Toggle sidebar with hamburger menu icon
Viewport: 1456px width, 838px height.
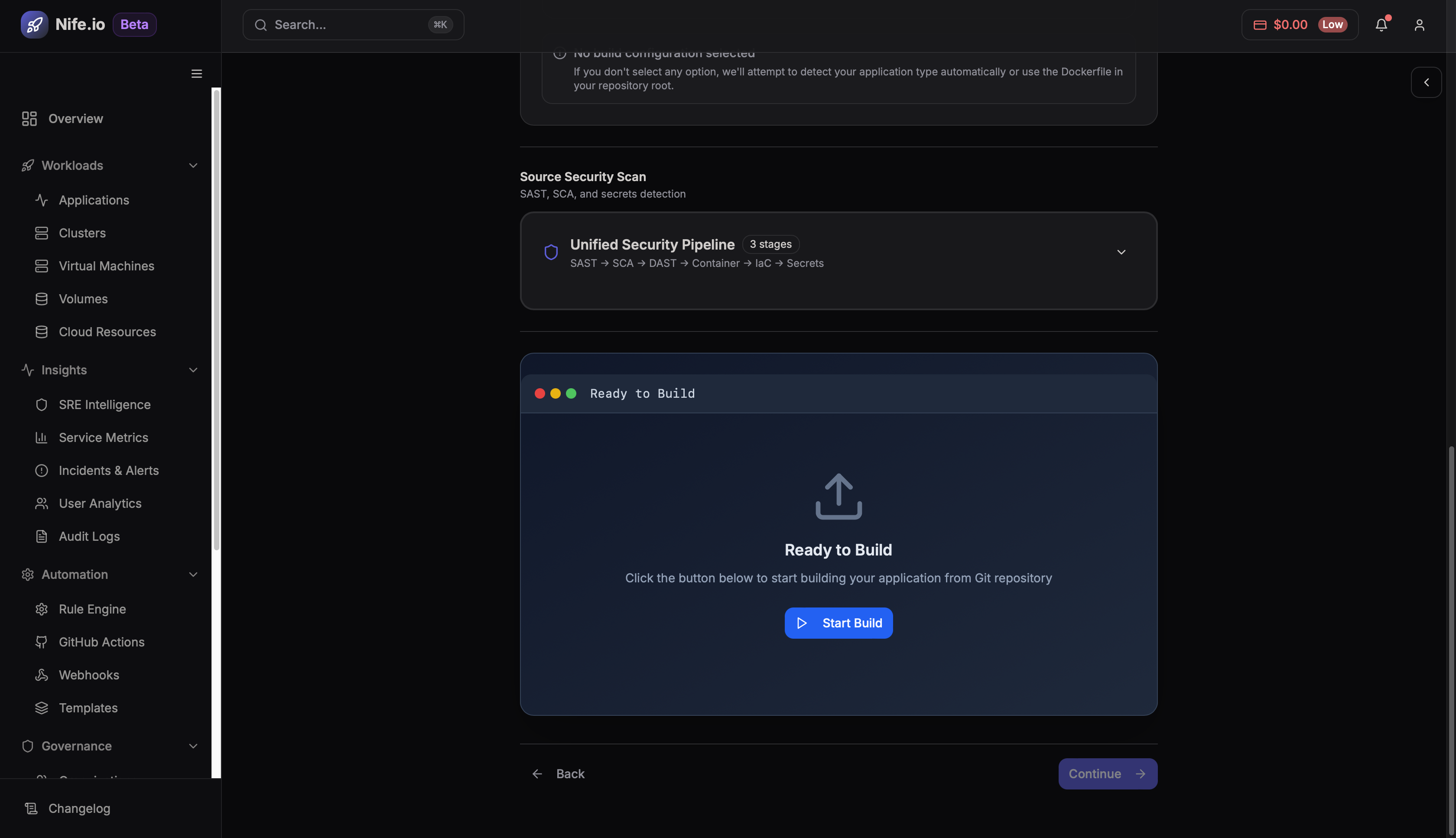(x=196, y=74)
